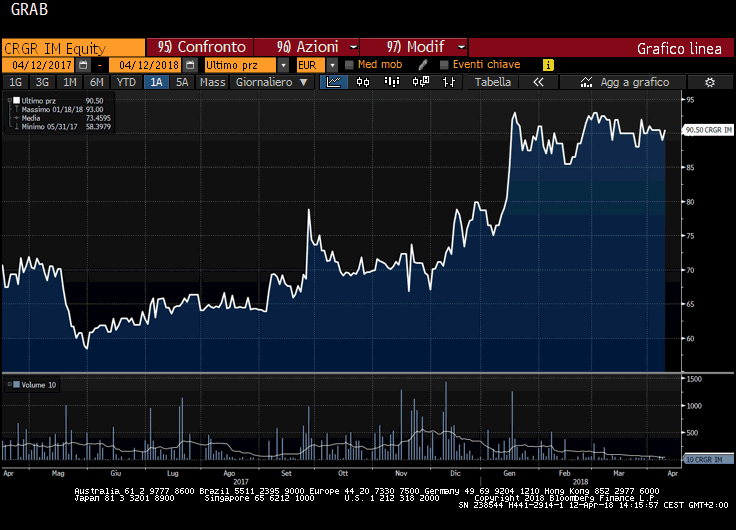Screen dimensions: 736x530
Task: Click the yellow info icon
Action: coord(548,64)
